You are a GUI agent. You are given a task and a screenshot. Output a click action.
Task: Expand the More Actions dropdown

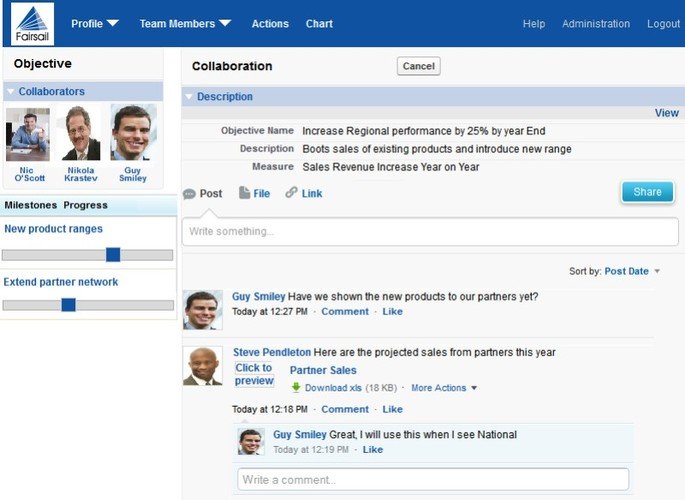(x=444, y=388)
